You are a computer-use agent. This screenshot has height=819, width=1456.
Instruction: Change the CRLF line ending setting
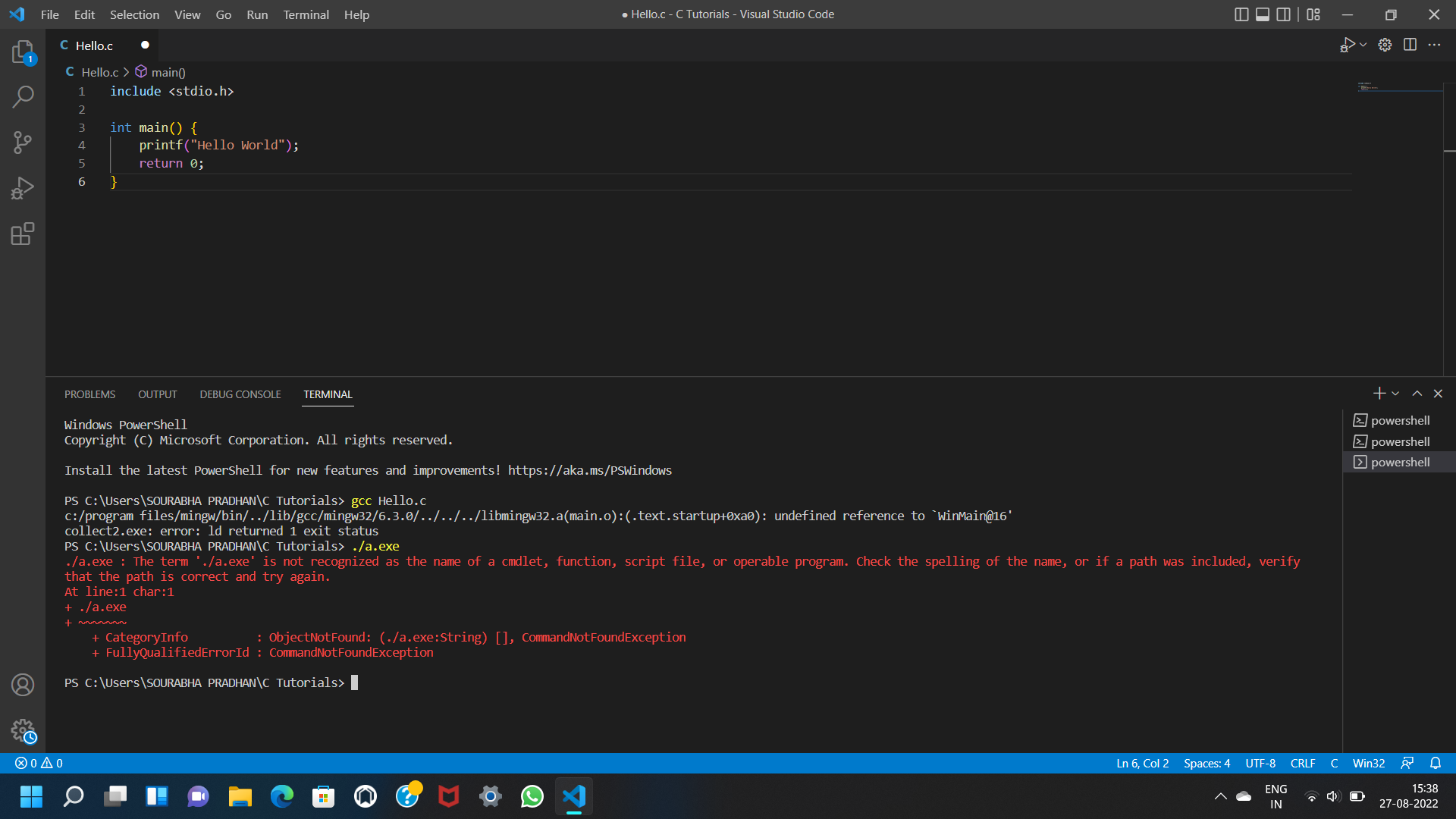tap(1302, 763)
